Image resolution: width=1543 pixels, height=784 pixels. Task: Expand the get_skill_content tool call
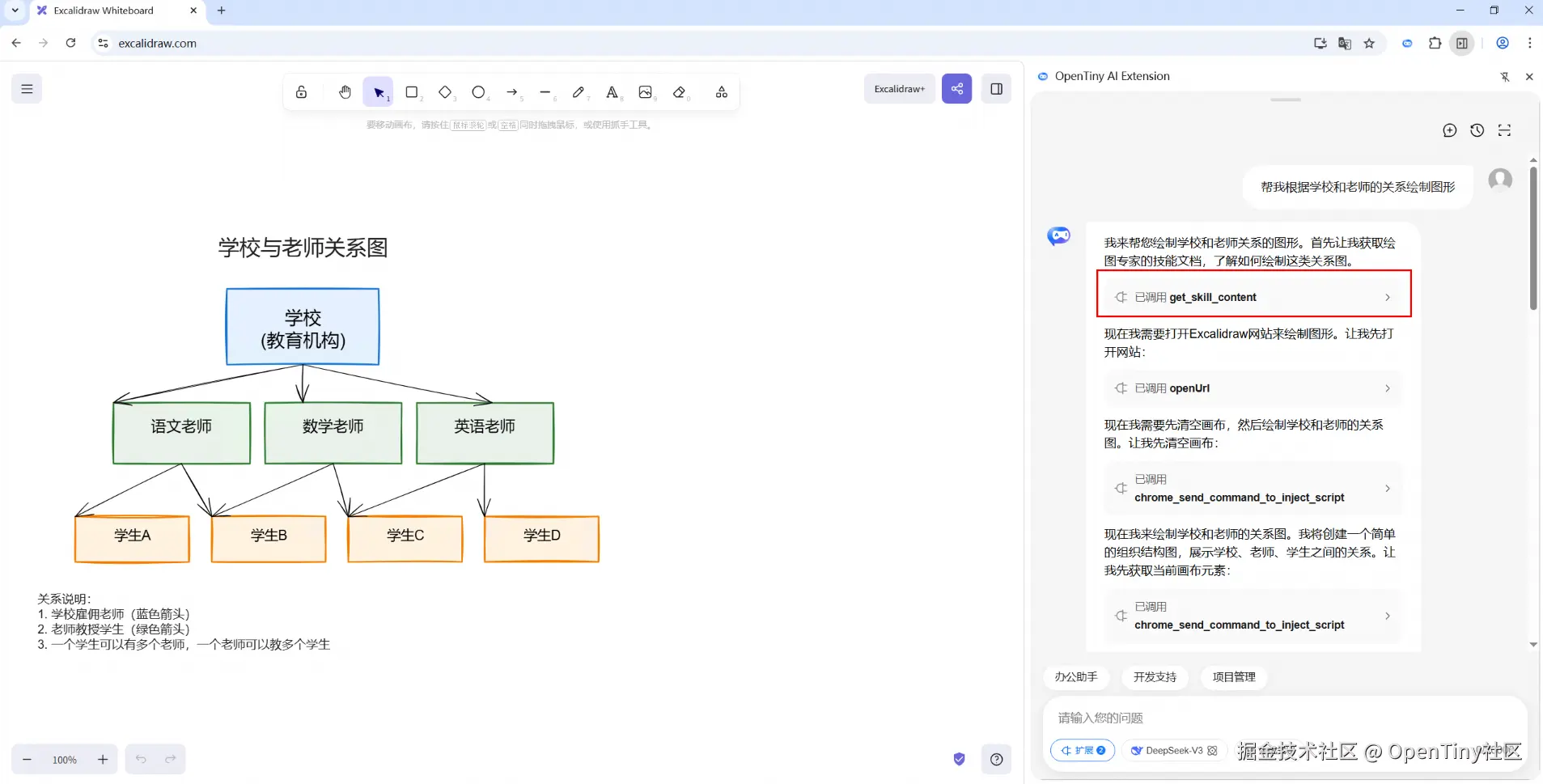click(x=1253, y=297)
